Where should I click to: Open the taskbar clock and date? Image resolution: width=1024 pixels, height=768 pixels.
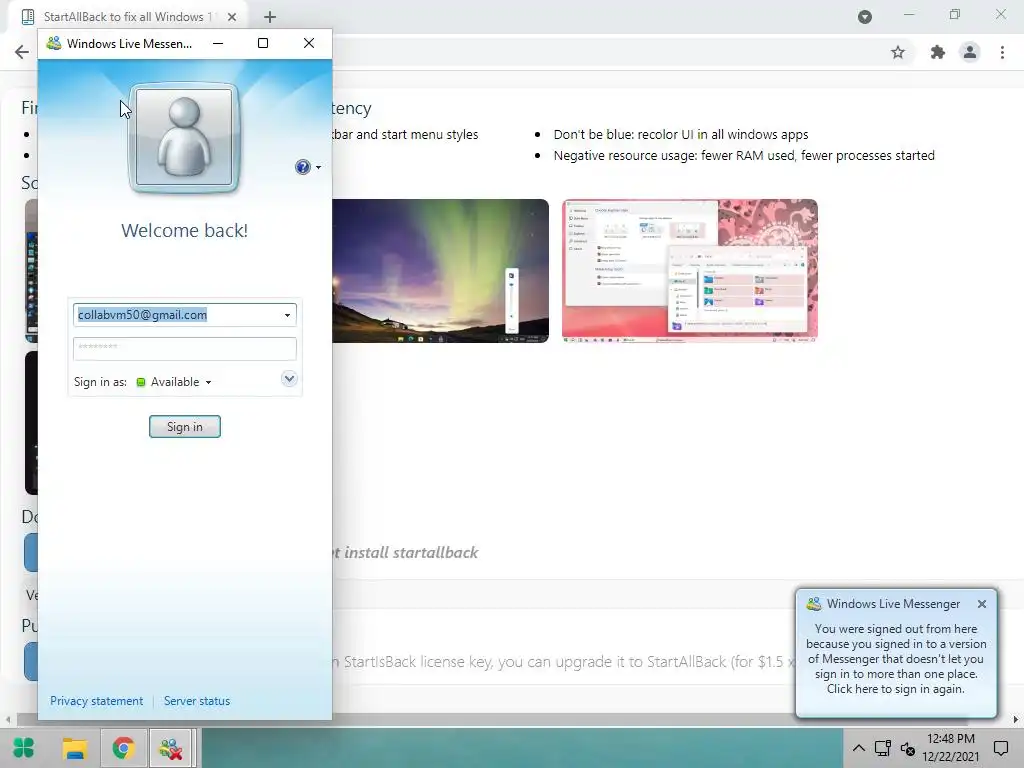[950, 748]
